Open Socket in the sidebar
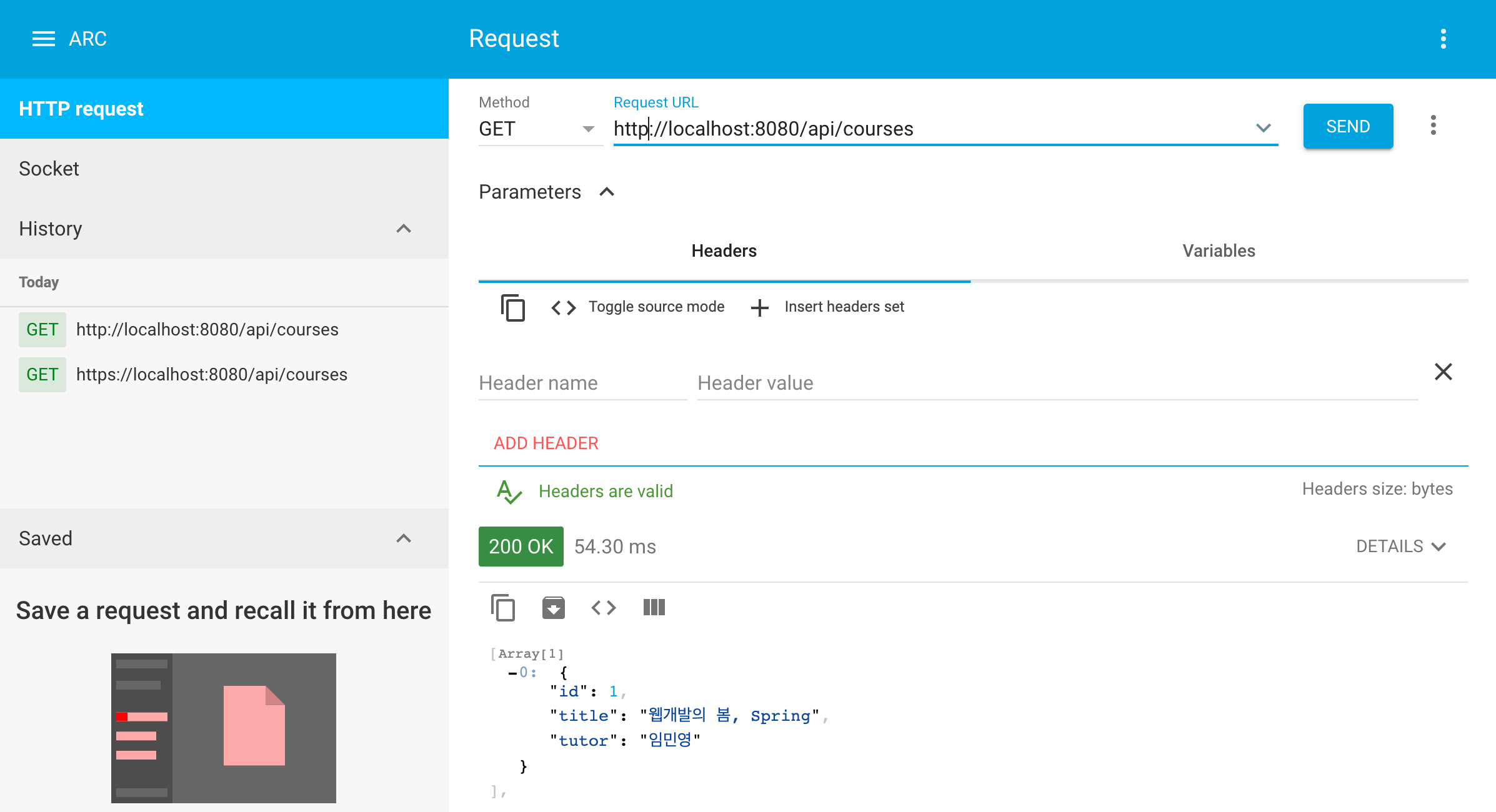This screenshot has width=1496, height=812. [49, 169]
